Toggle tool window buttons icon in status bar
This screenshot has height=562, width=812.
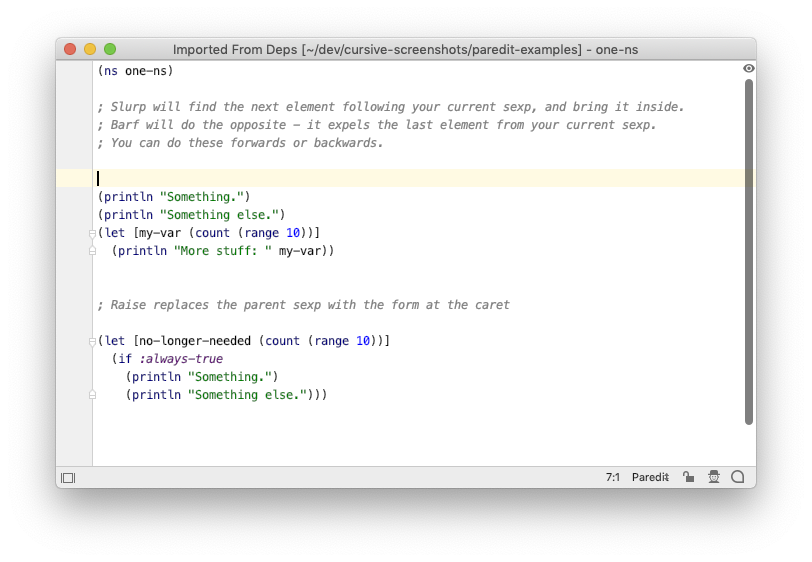point(68,478)
